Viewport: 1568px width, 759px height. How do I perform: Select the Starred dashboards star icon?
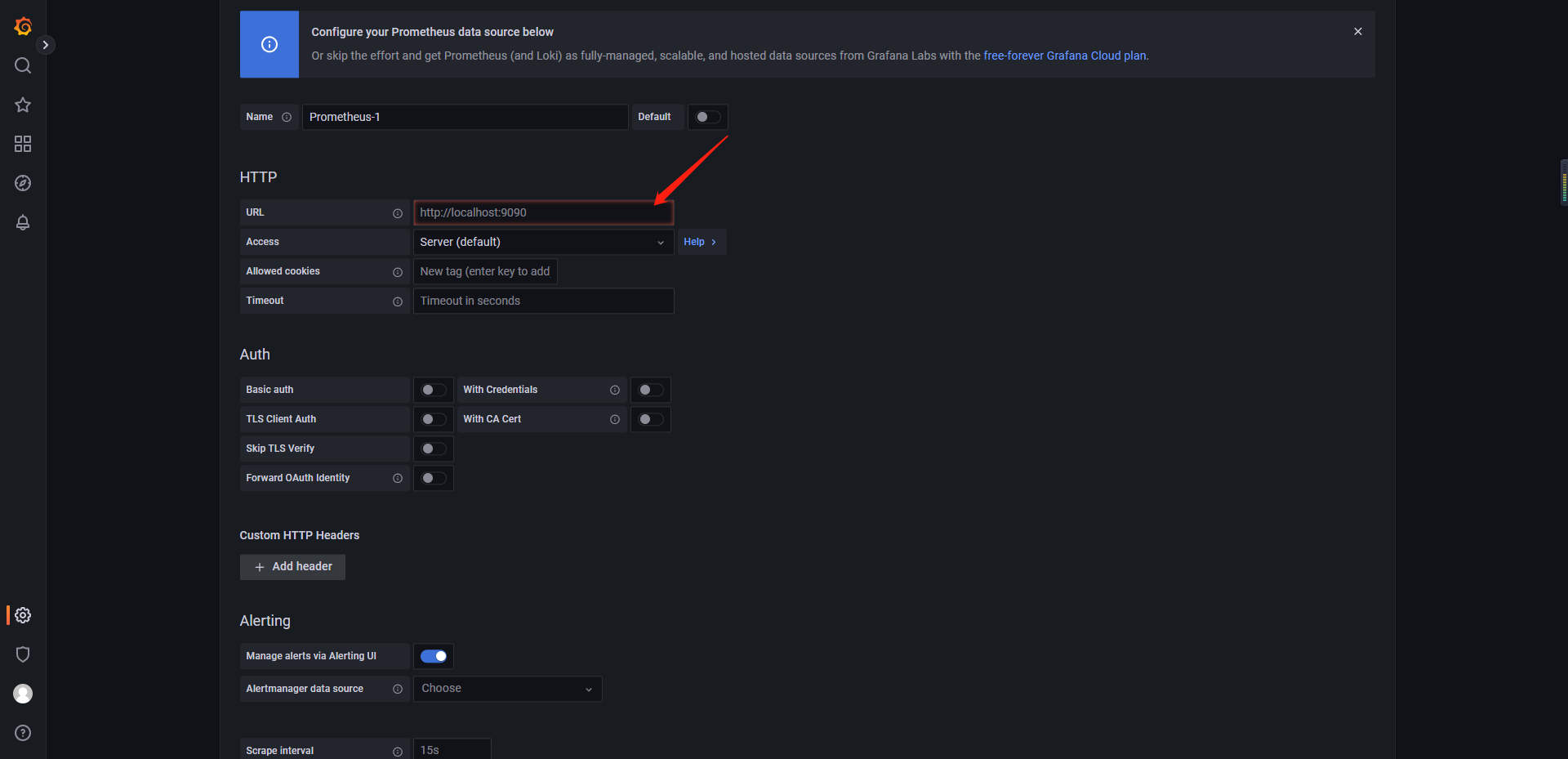click(x=22, y=105)
